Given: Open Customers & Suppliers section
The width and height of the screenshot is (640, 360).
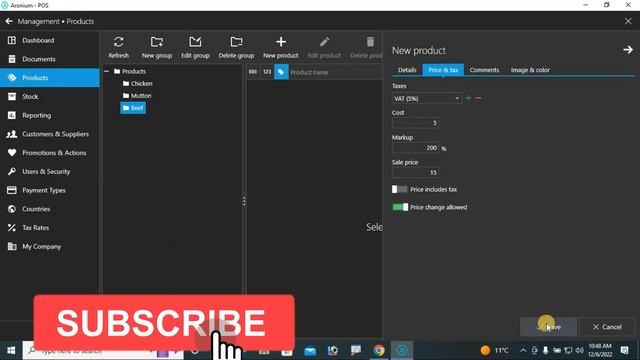Looking at the screenshot, I should pyautogui.click(x=49, y=134).
